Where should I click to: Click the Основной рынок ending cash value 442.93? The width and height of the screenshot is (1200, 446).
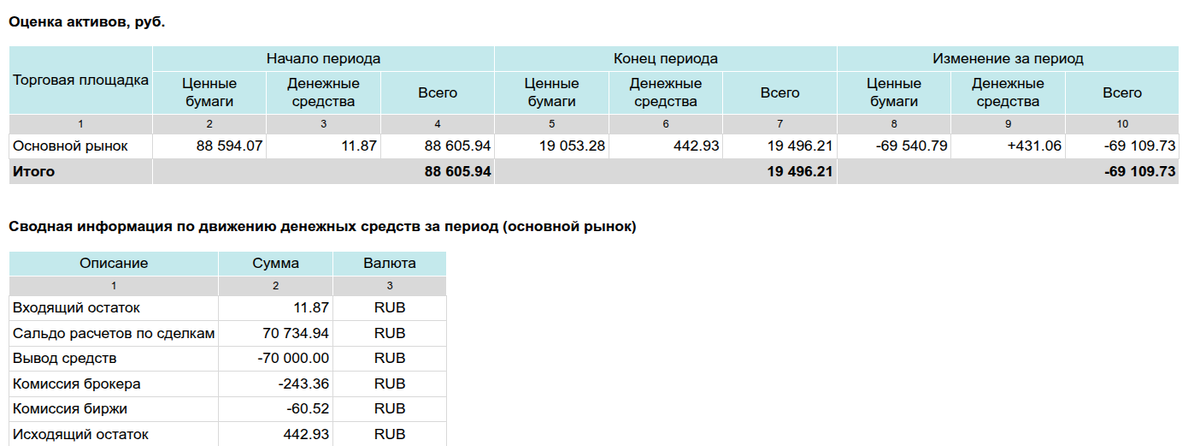[x=697, y=146]
